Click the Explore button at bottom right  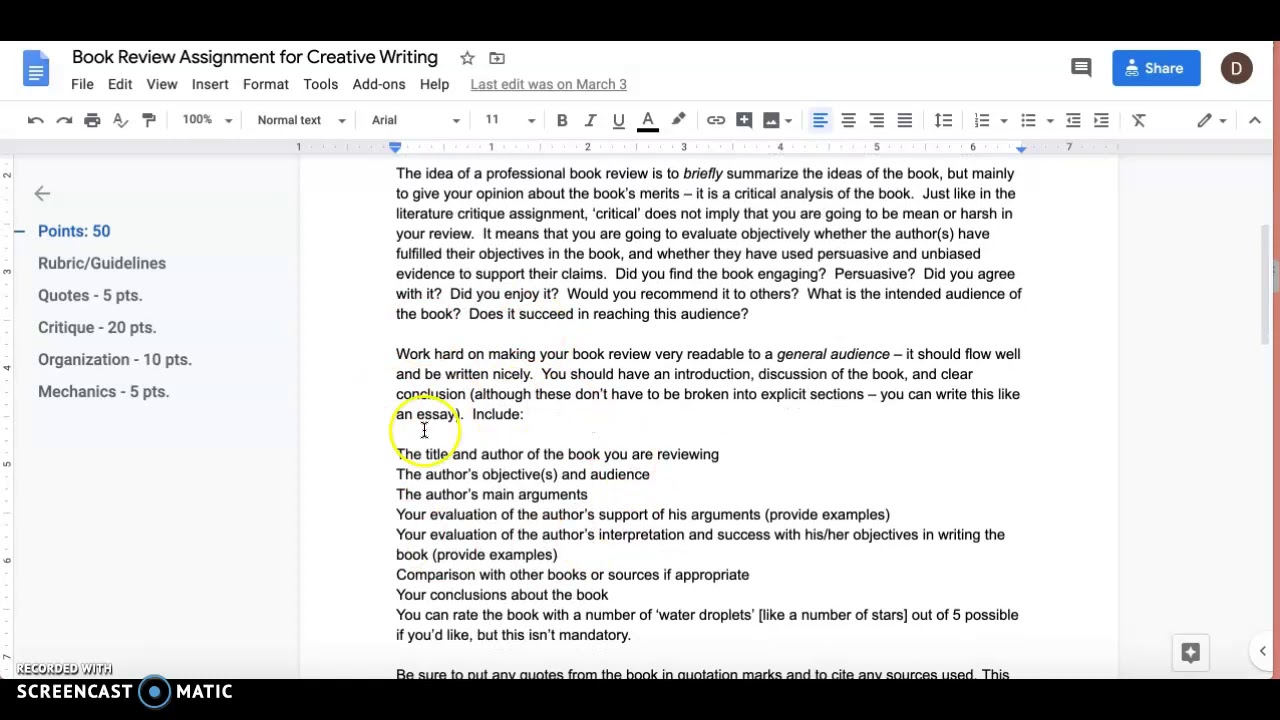tap(1190, 652)
